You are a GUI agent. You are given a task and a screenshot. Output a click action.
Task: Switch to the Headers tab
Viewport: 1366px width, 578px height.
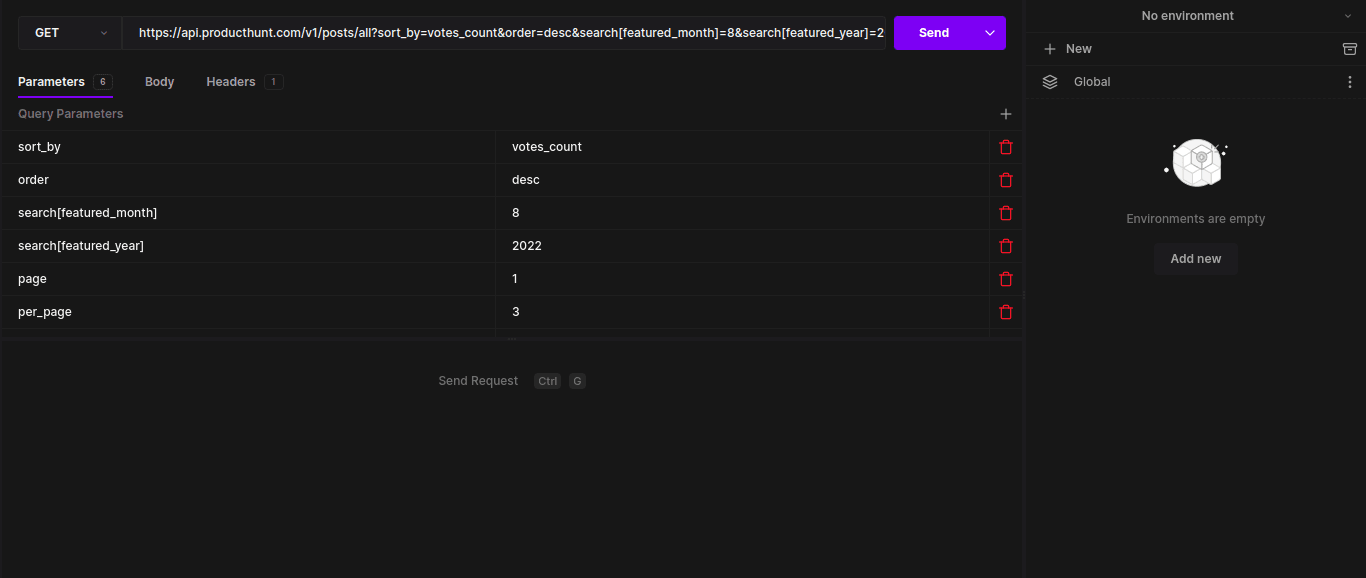coord(245,82)
